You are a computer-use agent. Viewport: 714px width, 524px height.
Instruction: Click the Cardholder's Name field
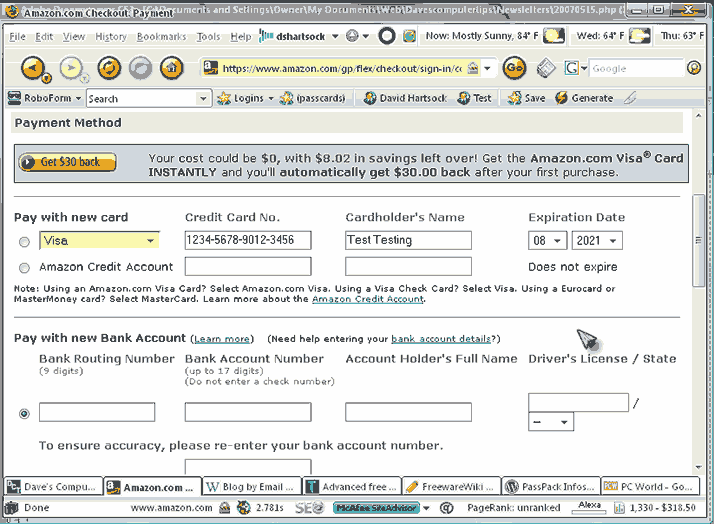[408, 240]
